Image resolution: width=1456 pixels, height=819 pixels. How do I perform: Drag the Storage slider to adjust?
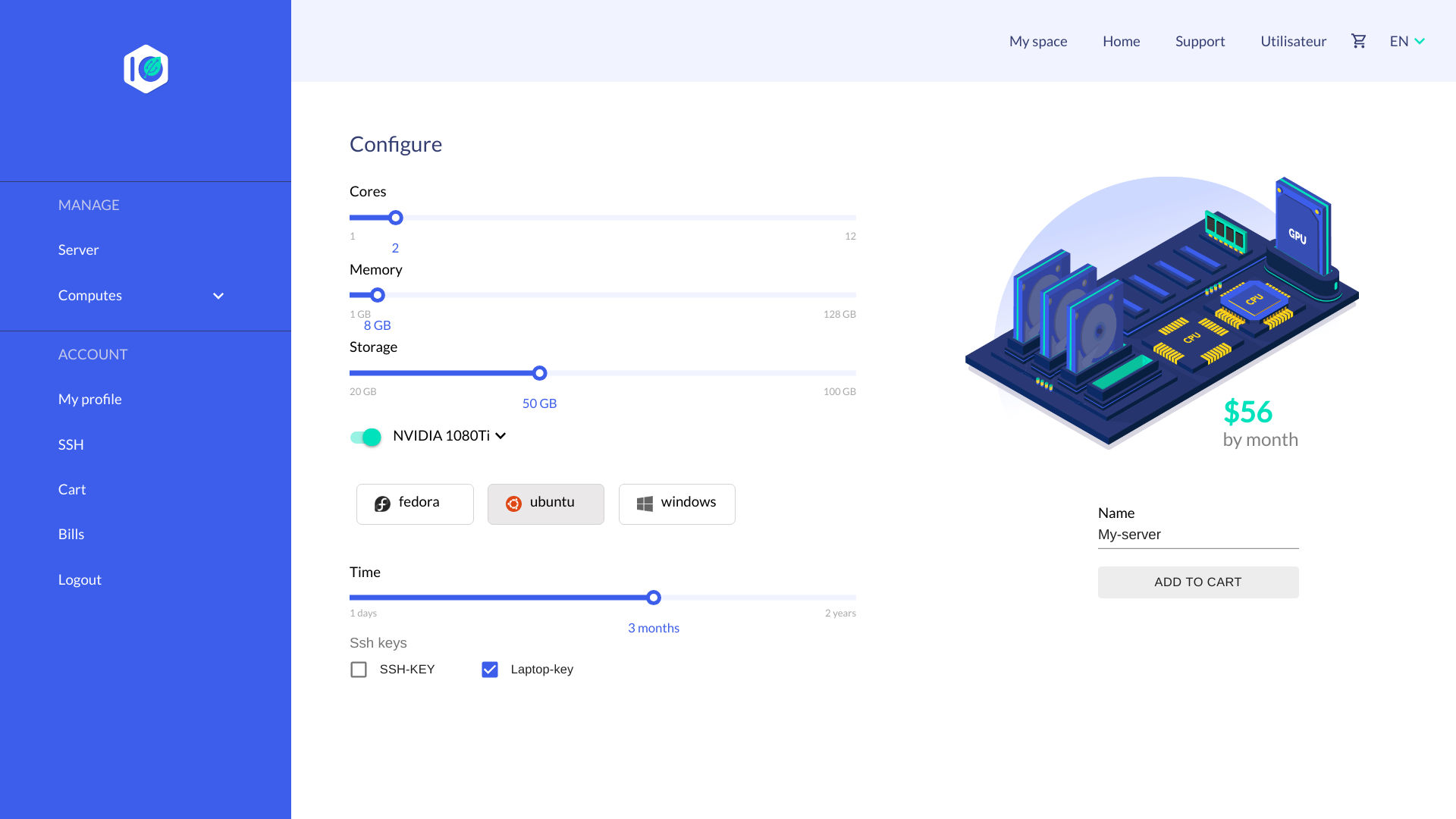click(540, 373)
